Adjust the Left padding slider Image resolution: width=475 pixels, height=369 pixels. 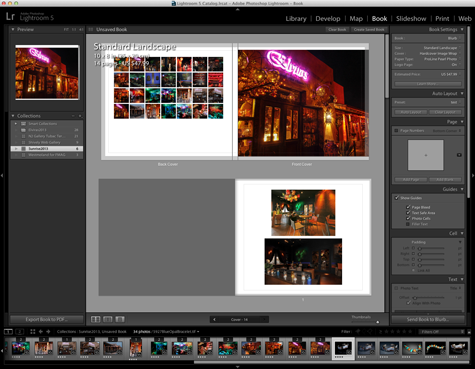[x=420, y=248]
